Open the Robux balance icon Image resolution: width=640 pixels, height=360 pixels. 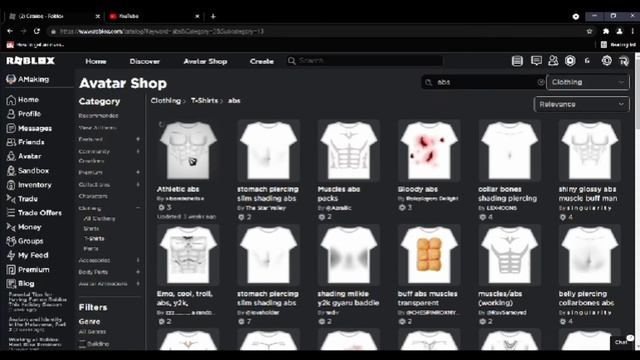coord(570,61)
